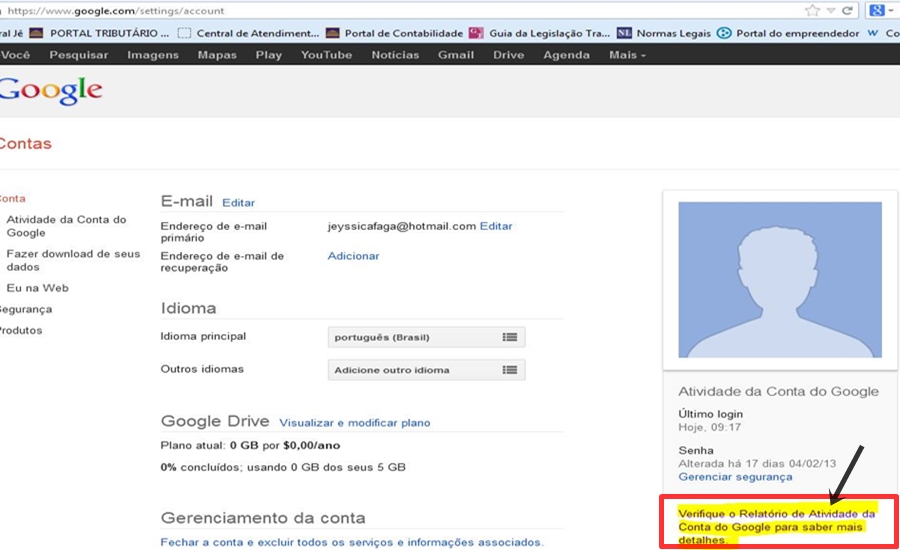Click Editar next to E-mail heading
The image size is (900, 550).
point(238,203)
